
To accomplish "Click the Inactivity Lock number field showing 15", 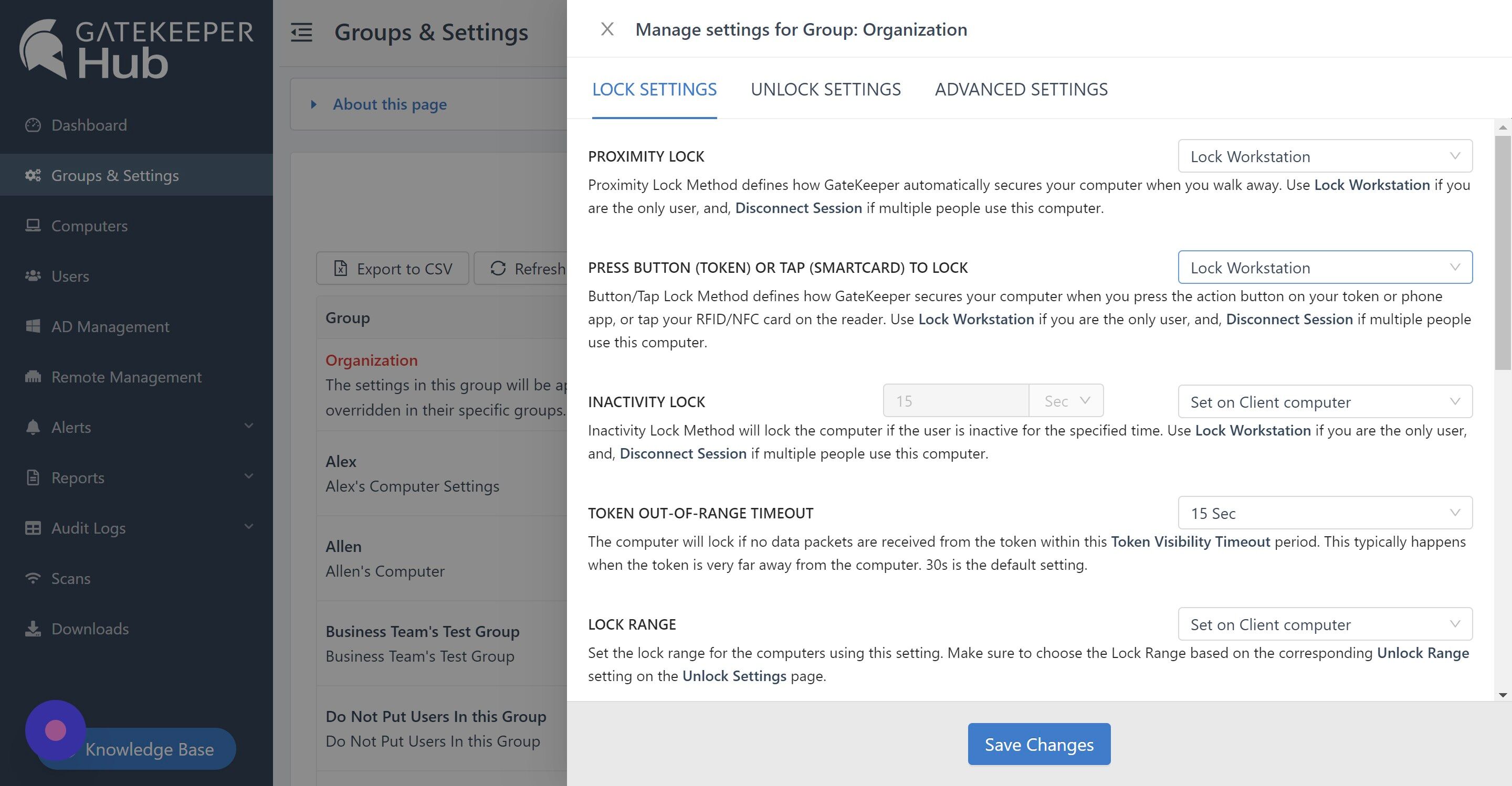I will (955, 401).
